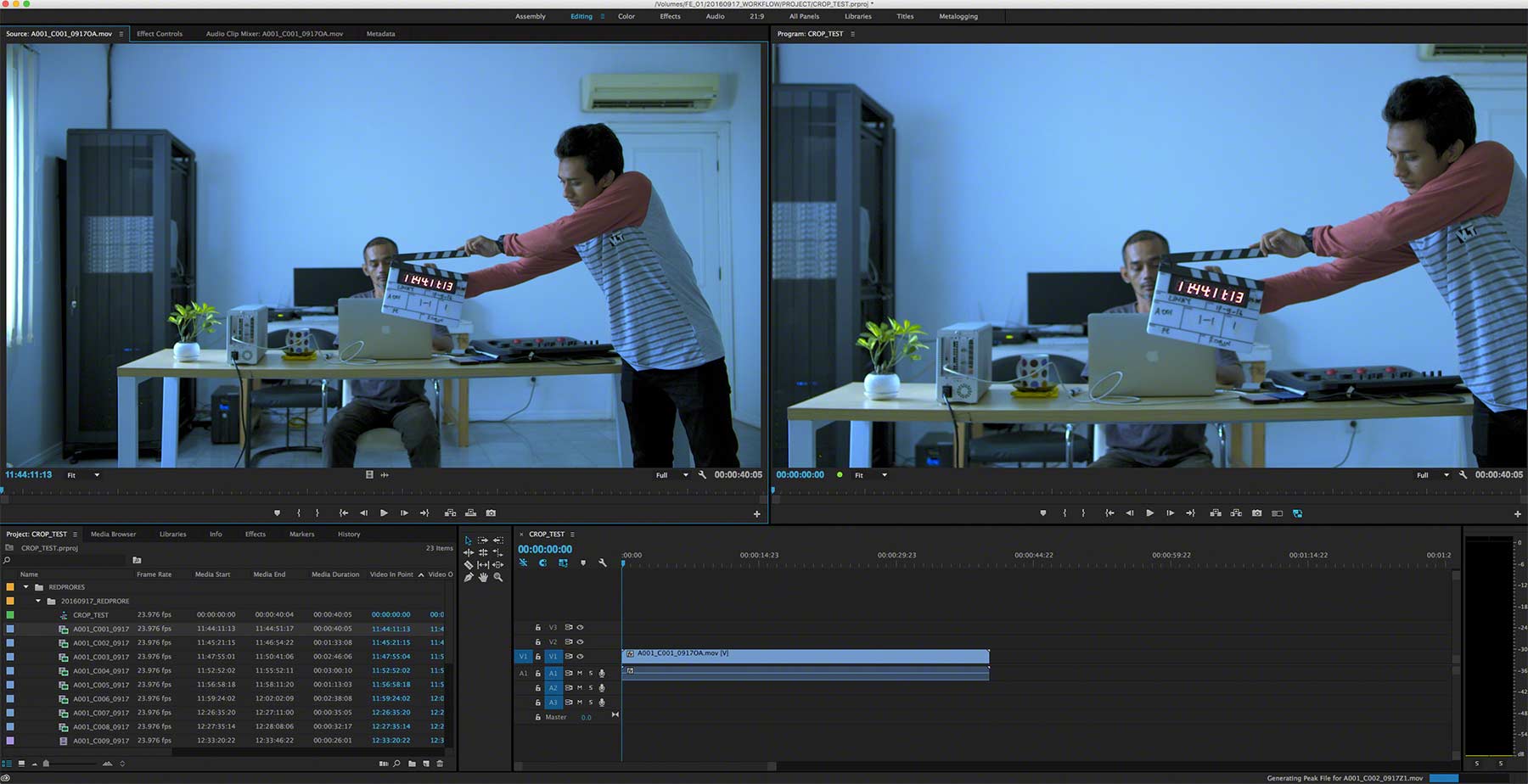Switch to the Metadata tab
This screenshot has height=784, width=1528.
pyautogui.click(x=380, y=34)
